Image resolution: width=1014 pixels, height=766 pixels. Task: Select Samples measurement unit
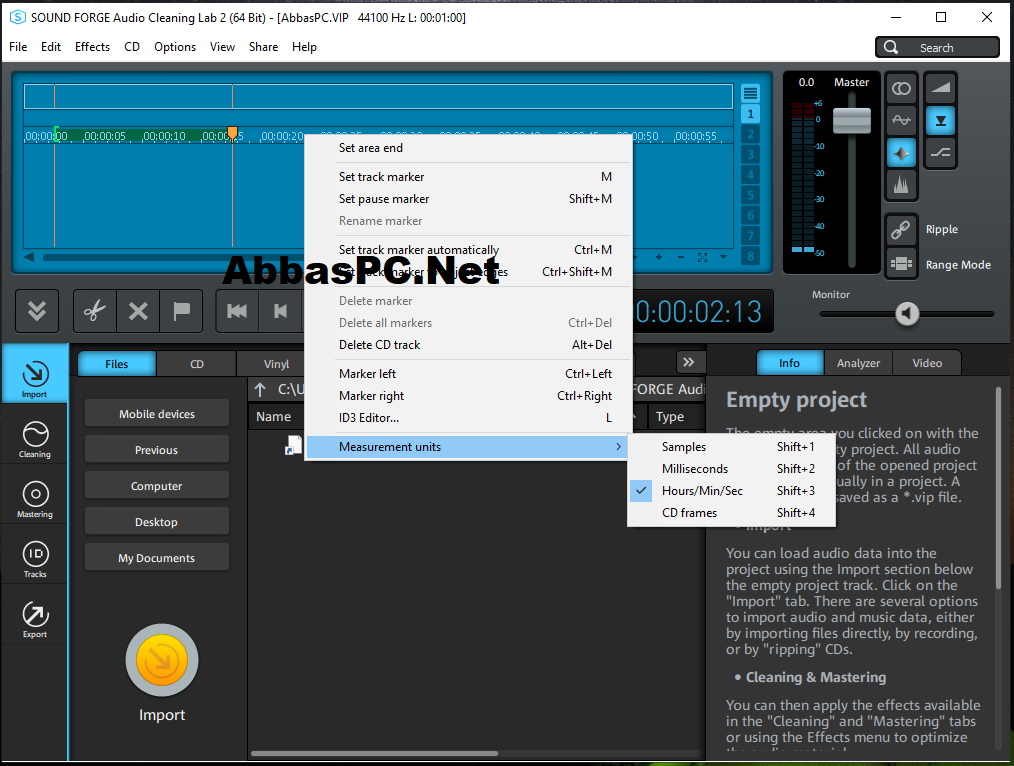pos(731,447)
